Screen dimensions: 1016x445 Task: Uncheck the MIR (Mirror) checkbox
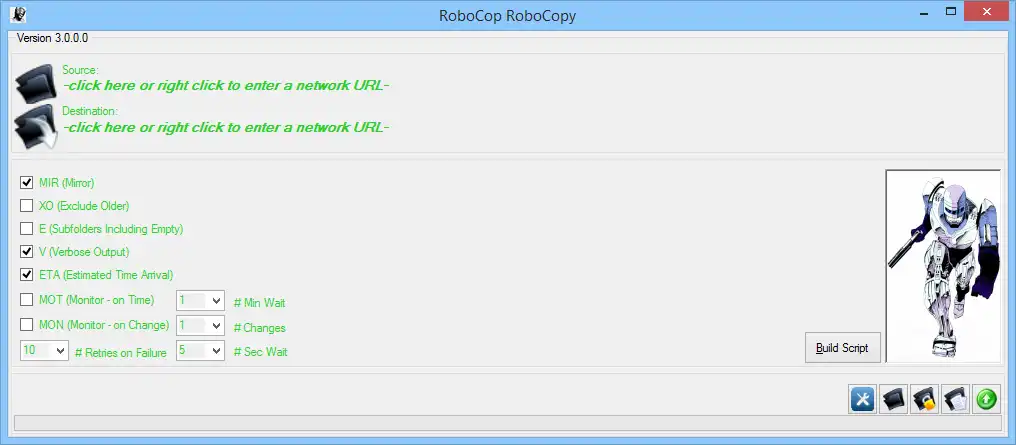[x=27, y=183]
